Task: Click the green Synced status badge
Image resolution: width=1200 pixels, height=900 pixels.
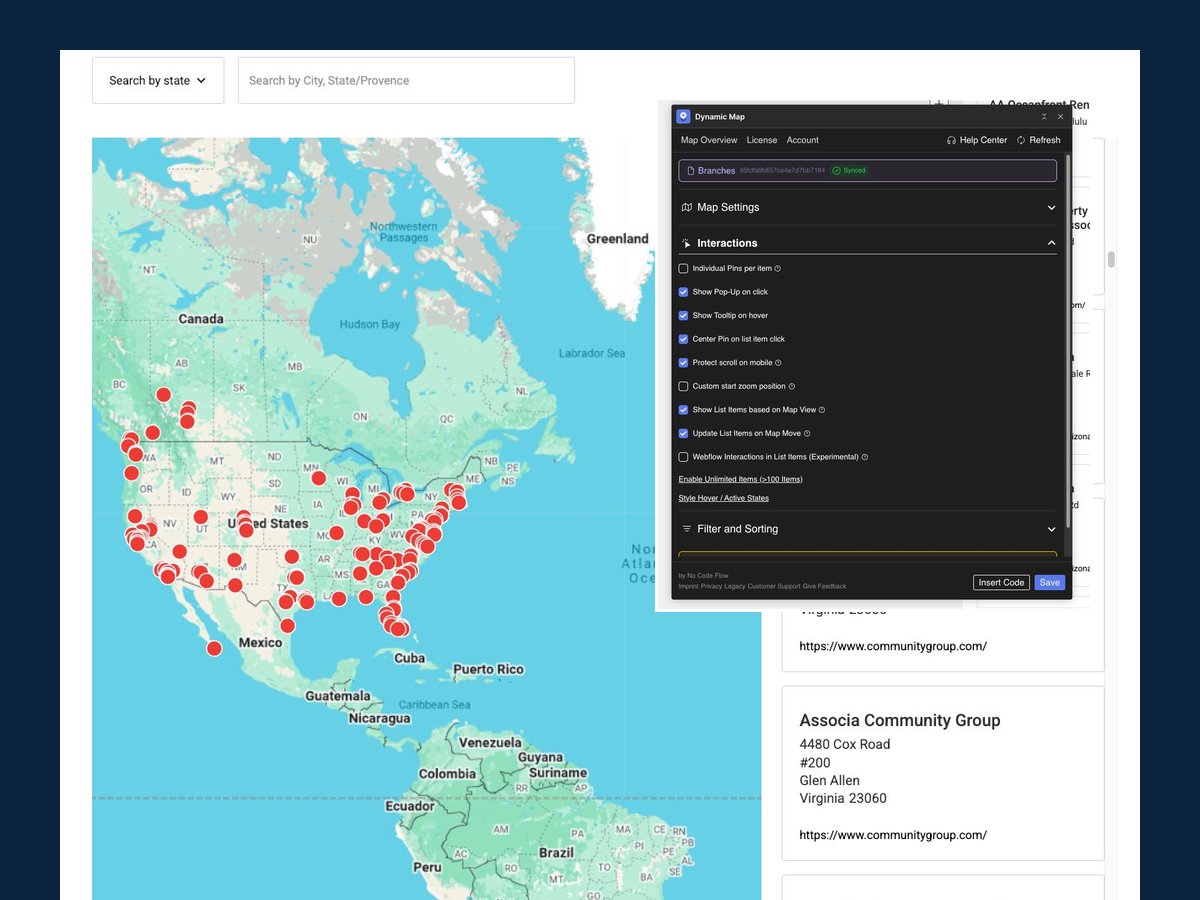Action: click(x=849, y=171)
